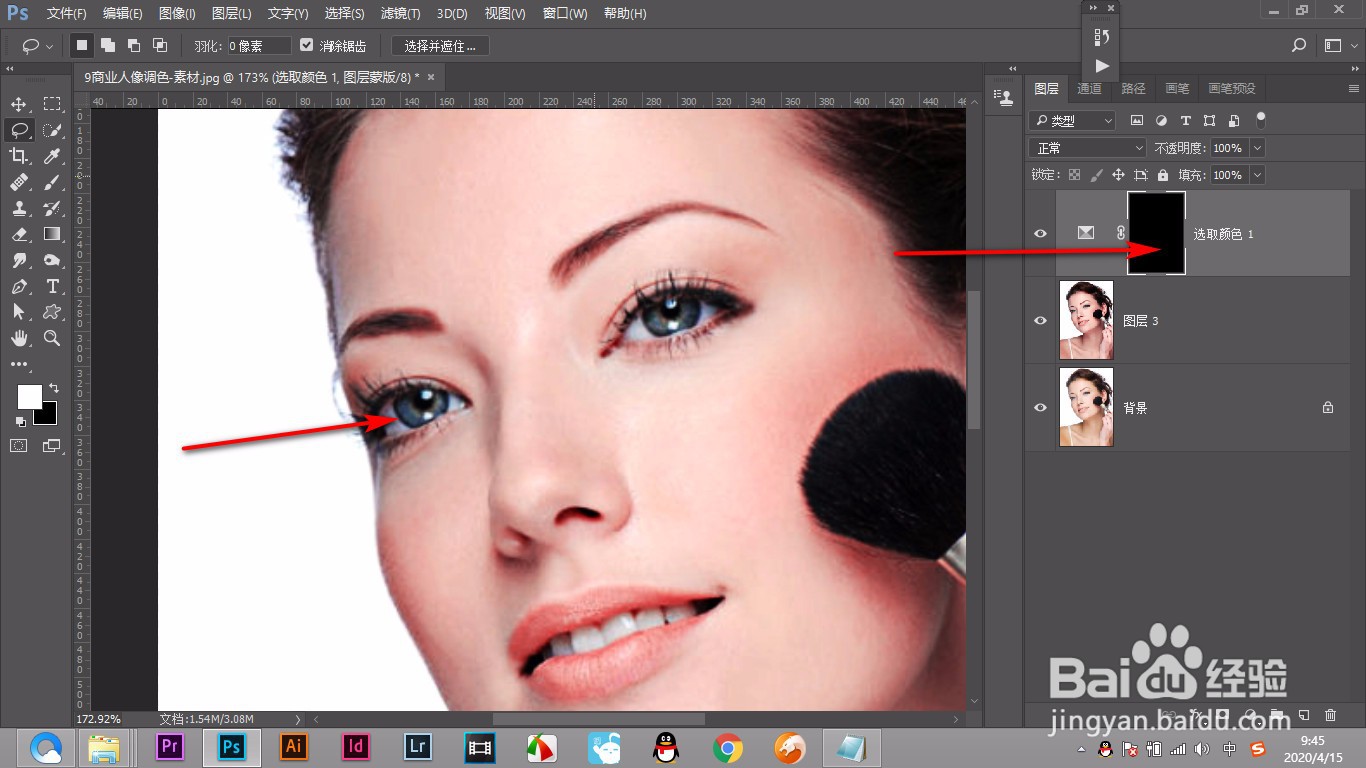
Task: Open the 滤镜(T) menu
Action: 401,14
